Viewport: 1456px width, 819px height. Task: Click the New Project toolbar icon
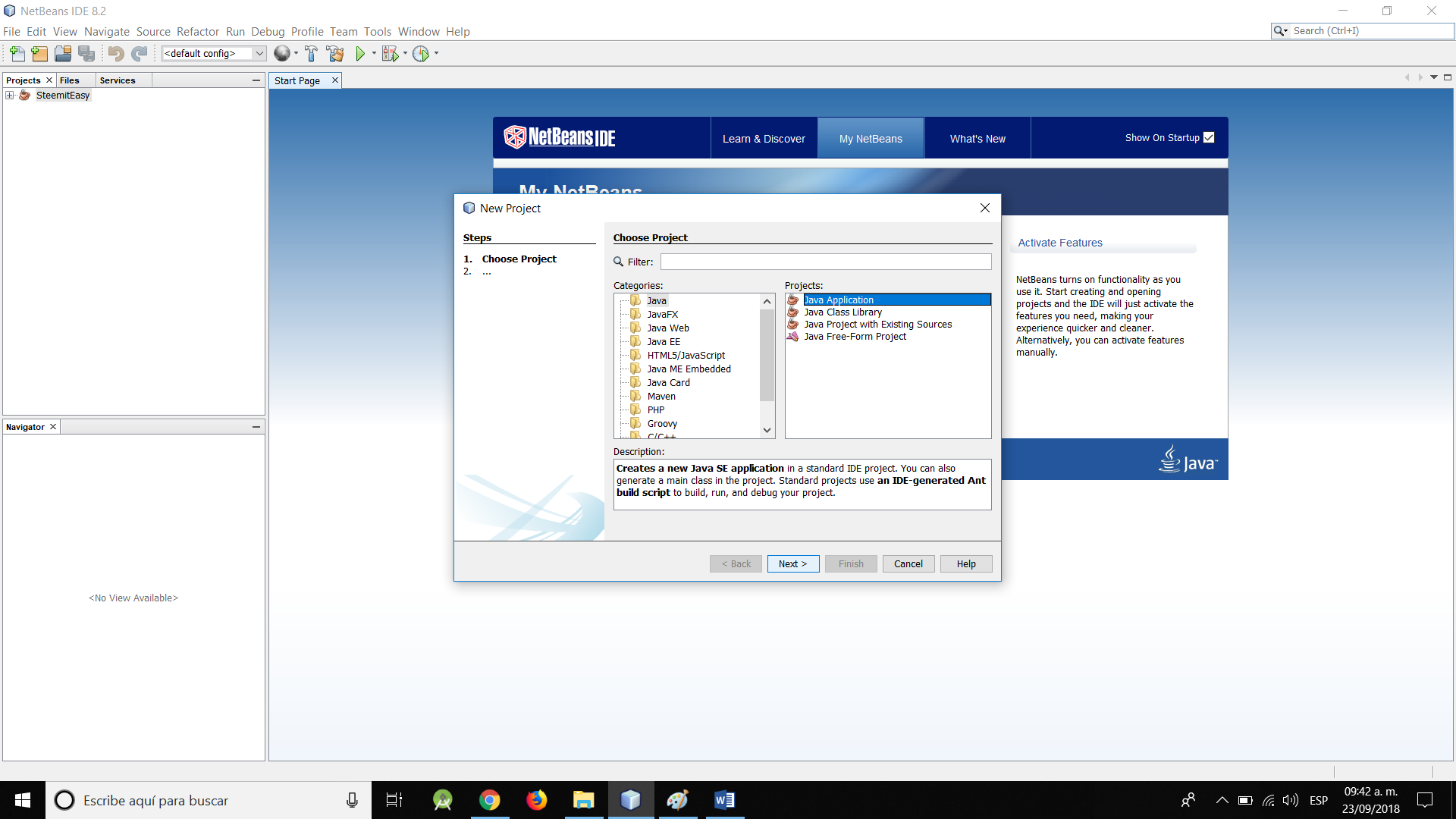click(39, 53)
